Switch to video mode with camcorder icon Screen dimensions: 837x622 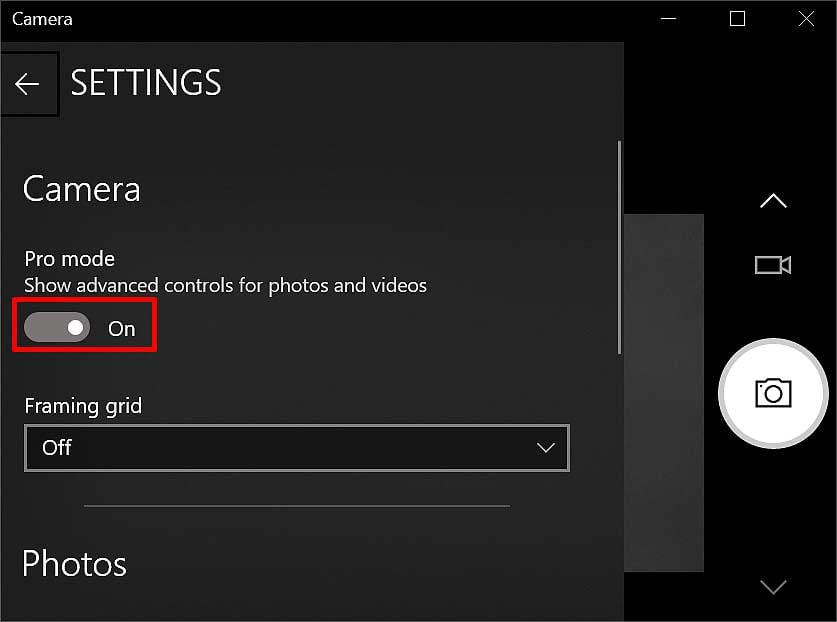772,265
